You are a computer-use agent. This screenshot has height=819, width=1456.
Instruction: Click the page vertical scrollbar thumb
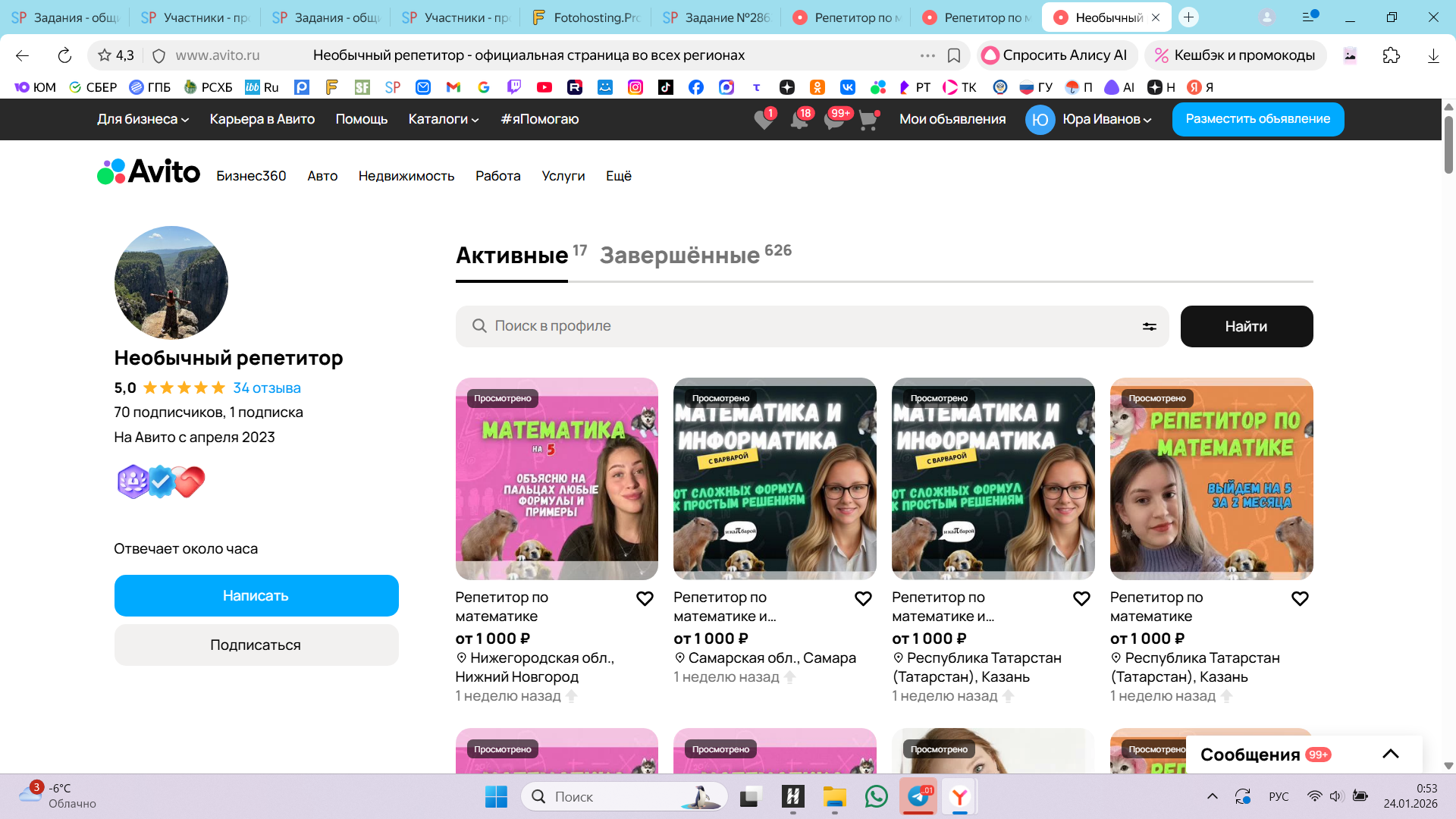click(x=1448, y=144)
